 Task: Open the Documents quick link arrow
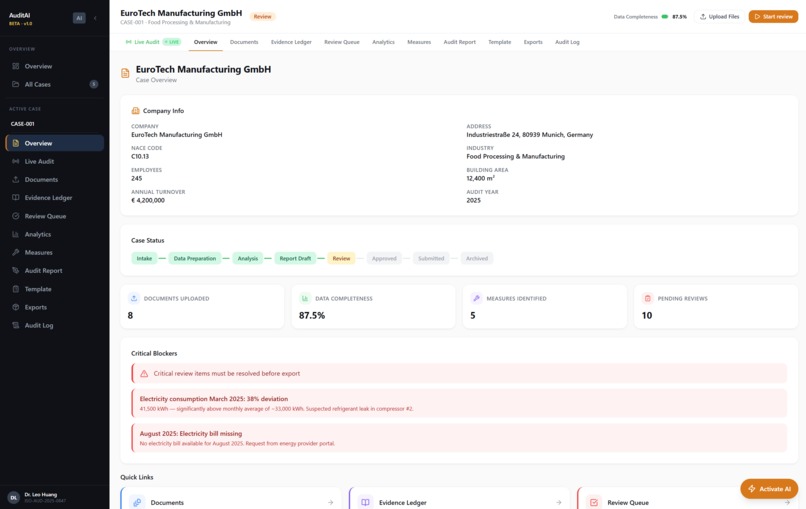tap(331, 502)
